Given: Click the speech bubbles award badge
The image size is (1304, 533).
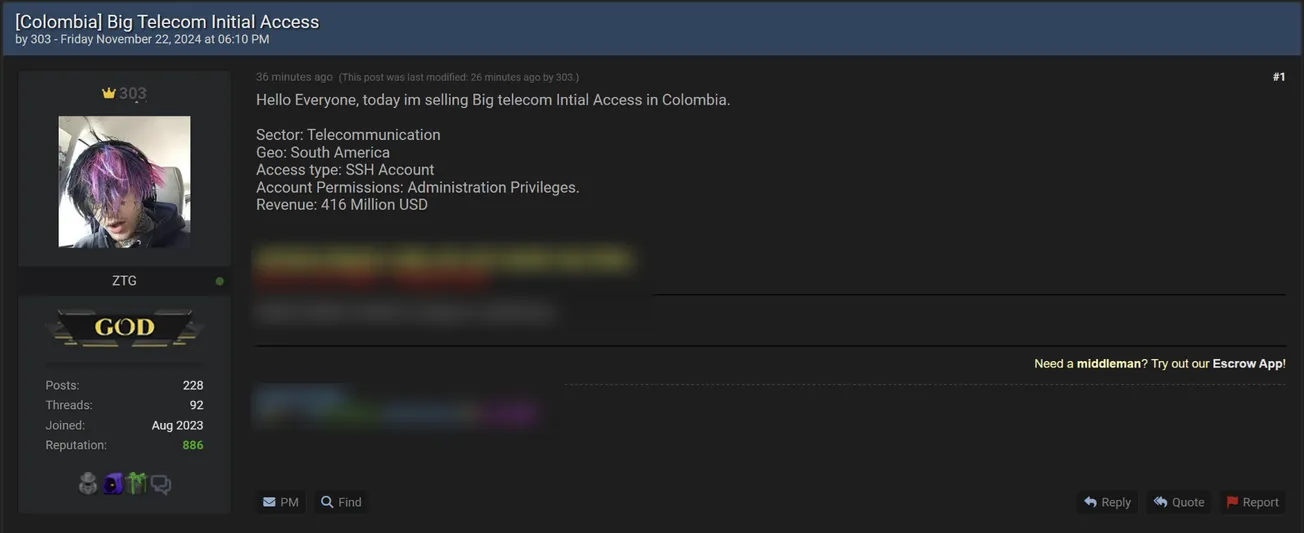Looking at the screenshot, I should coord(160,485).
